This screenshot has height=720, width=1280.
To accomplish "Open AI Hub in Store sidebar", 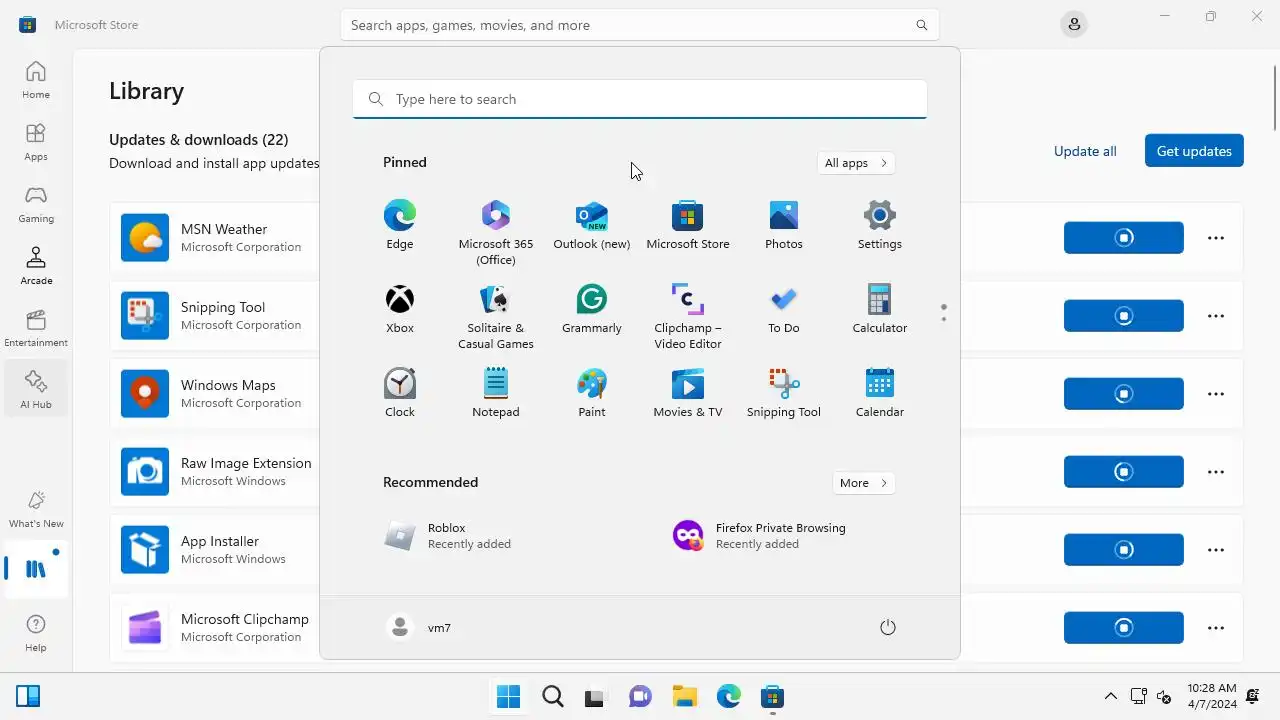I will (x=36, y=390).
